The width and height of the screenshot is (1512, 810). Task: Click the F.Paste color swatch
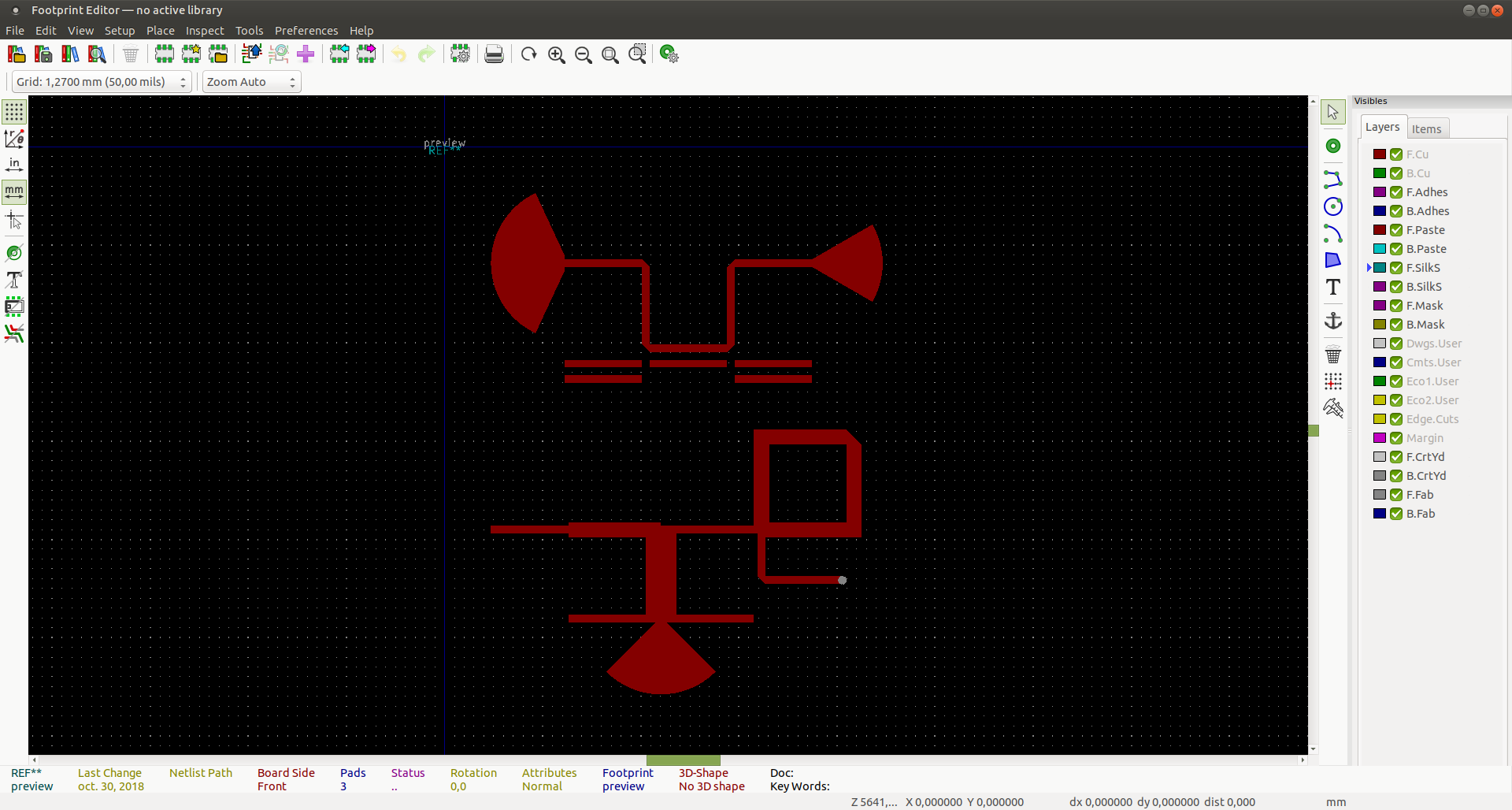[x=1380, y=230]
